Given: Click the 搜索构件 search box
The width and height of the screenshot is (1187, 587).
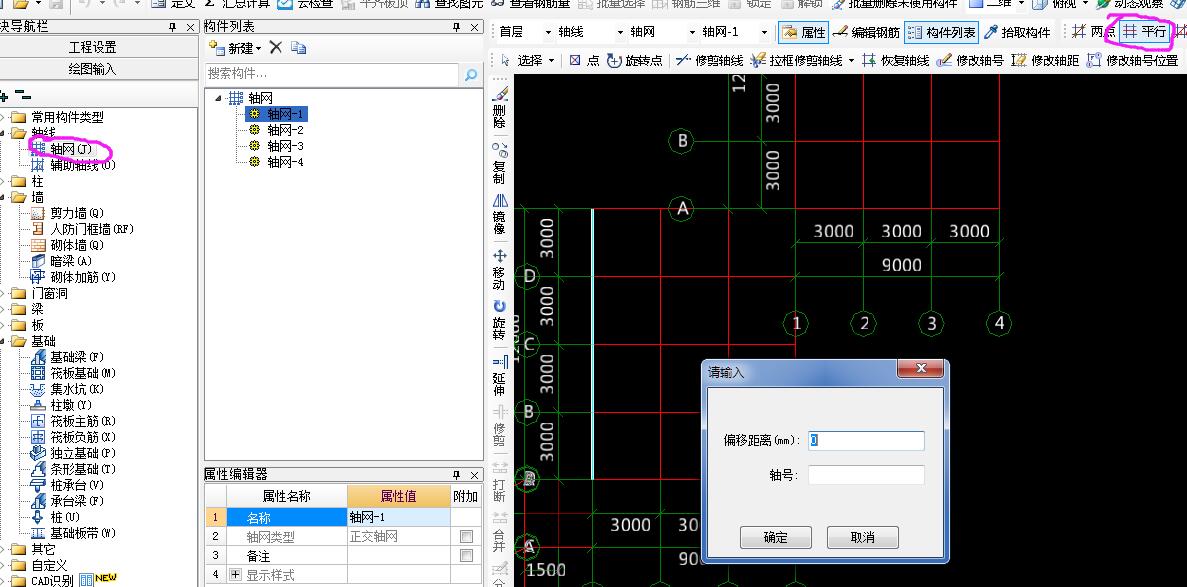Looking at the screenshot, I should [332, 74].
